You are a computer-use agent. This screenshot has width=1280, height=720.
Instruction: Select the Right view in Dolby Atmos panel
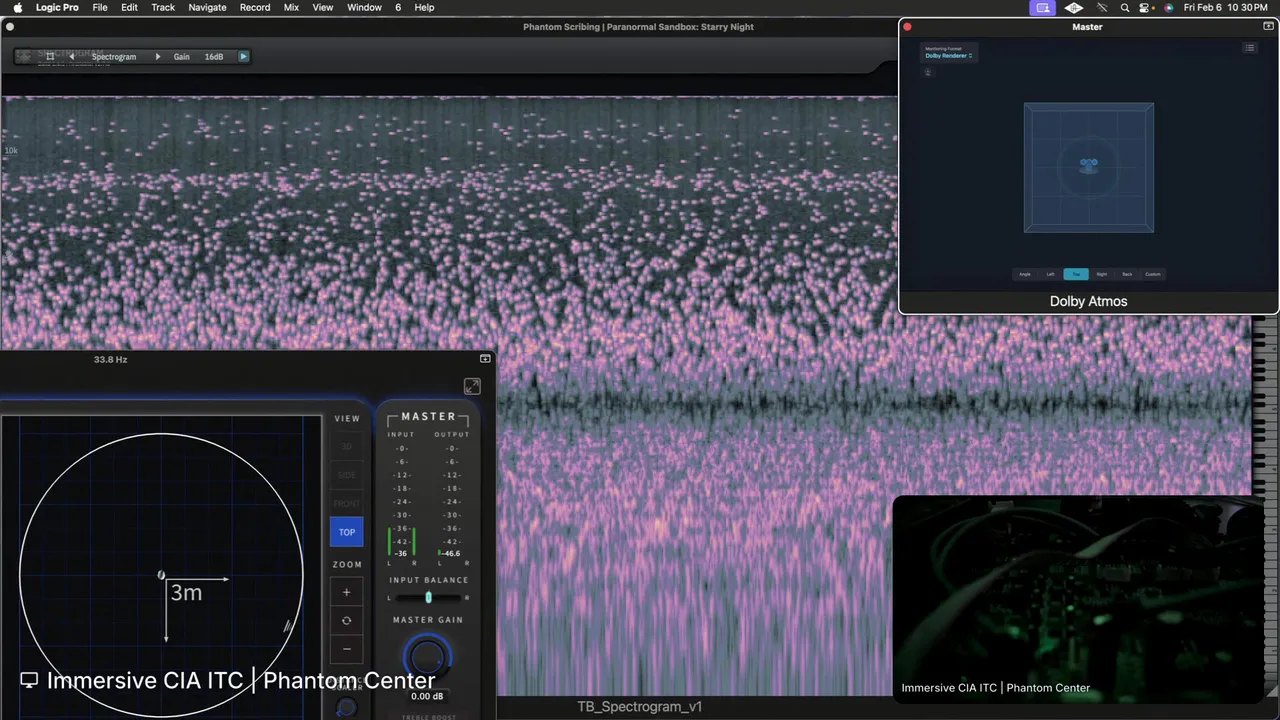[x=1102, y=274]
